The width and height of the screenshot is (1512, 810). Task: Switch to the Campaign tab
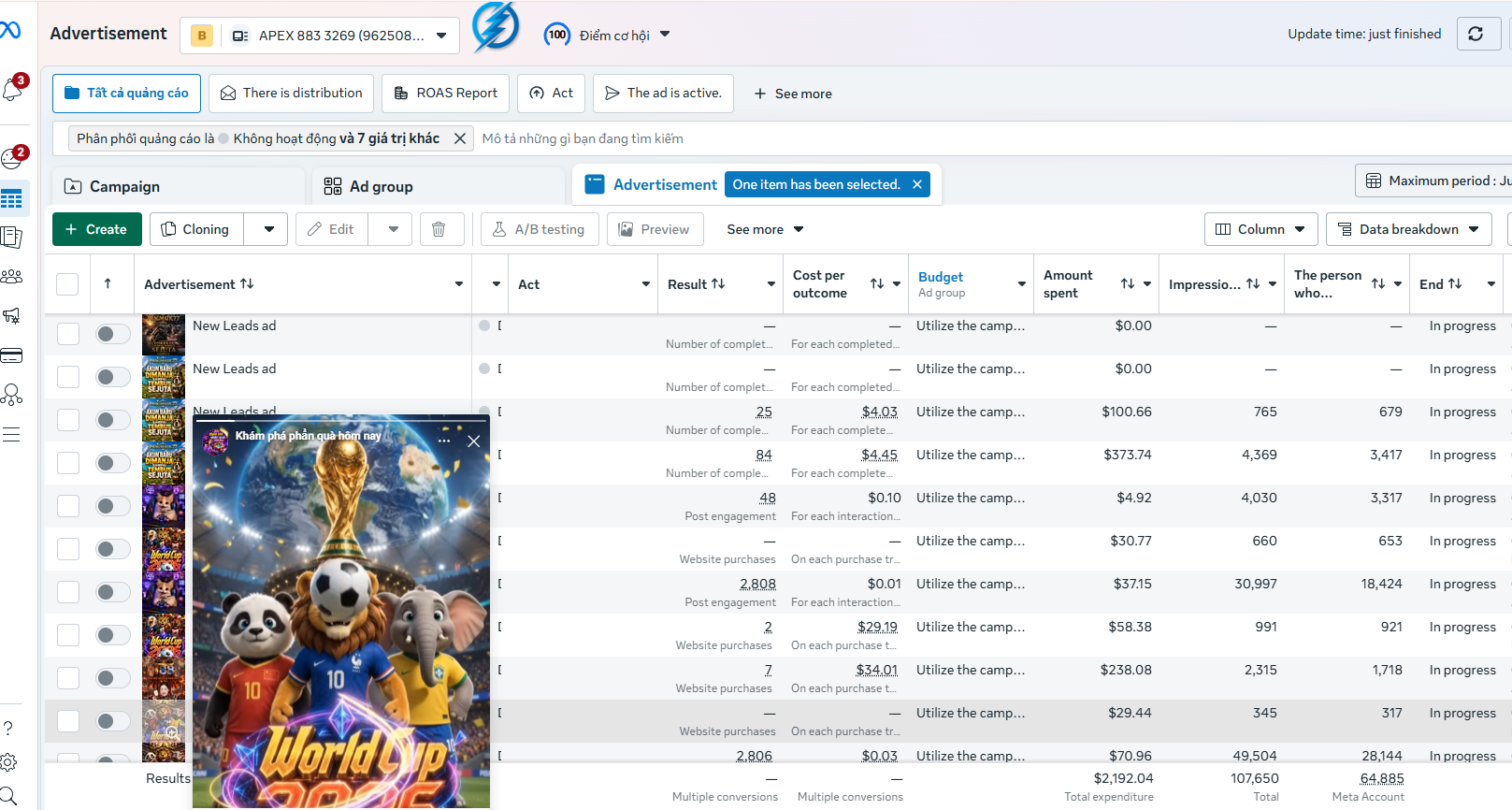point(179,186)
